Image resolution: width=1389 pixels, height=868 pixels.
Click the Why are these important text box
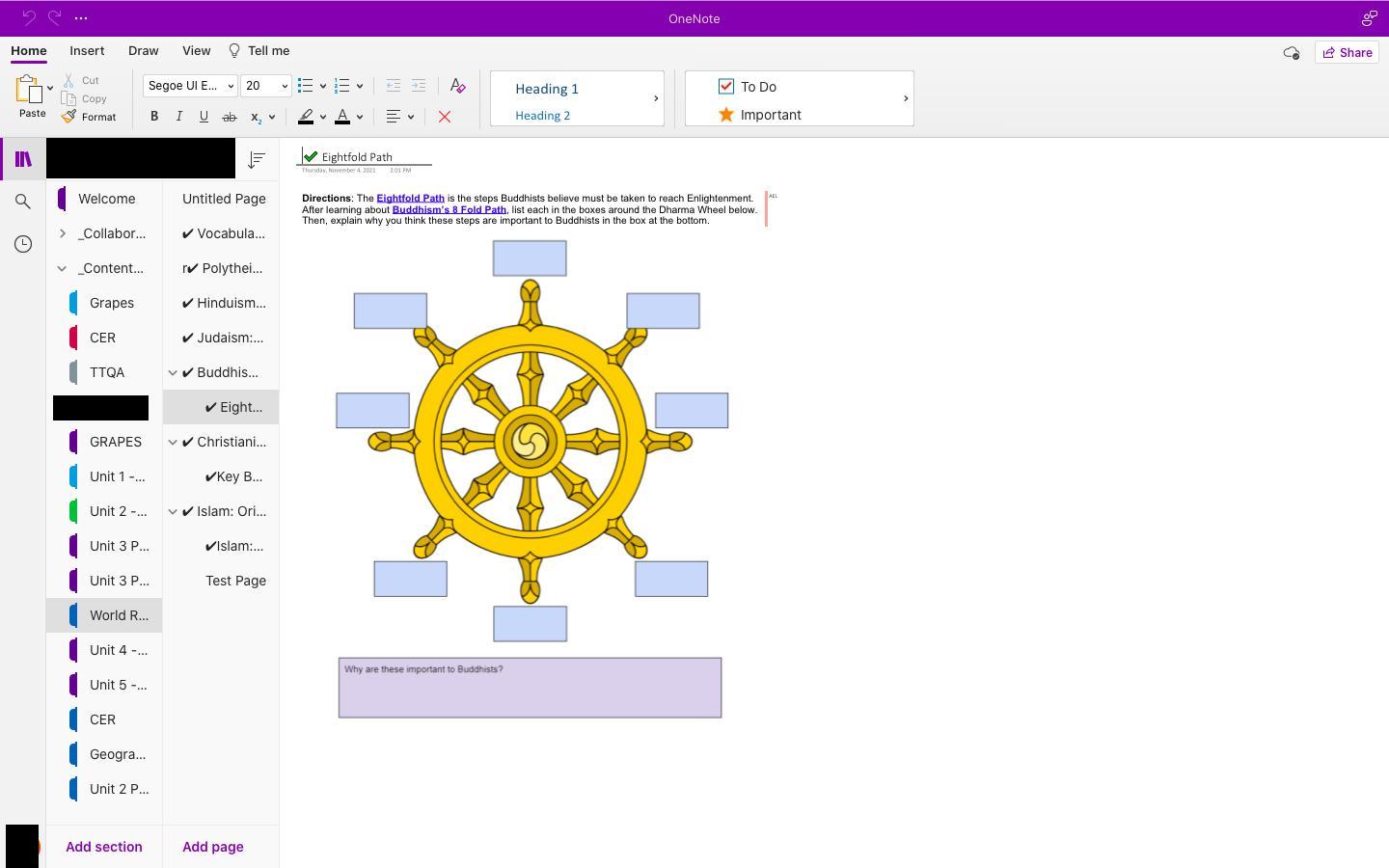pos(530,689)
